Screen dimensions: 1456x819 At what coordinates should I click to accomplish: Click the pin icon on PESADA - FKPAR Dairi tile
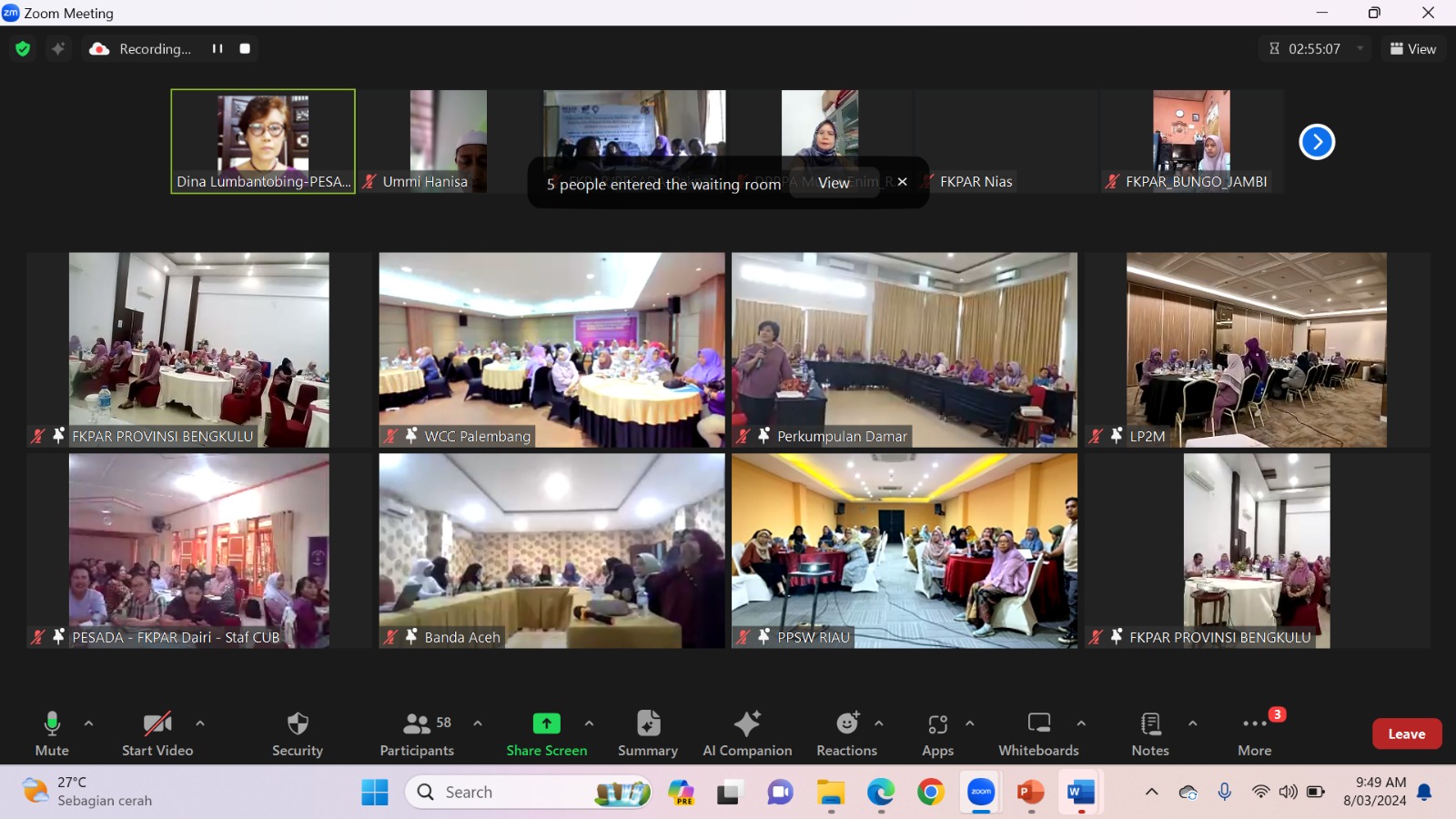pos(59,637)
